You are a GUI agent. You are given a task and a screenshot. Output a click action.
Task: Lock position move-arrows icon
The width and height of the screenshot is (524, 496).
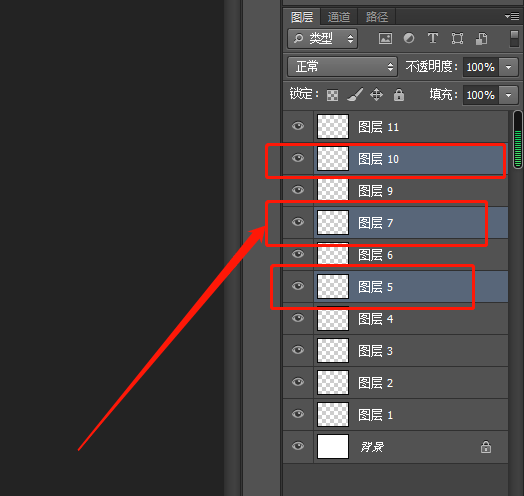tap(377, 95)
